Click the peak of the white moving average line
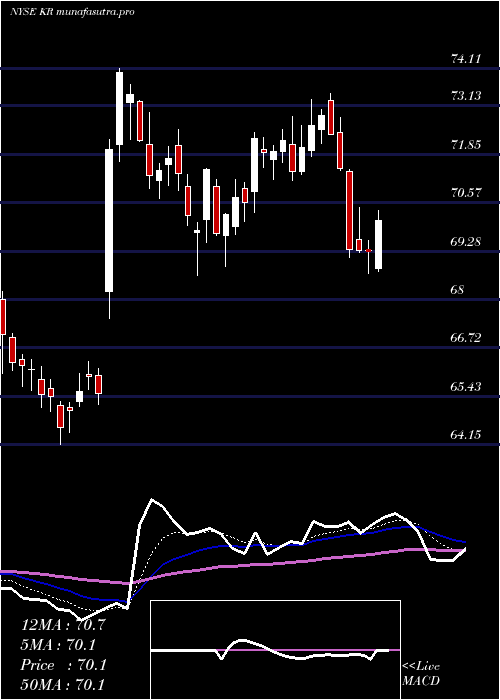Image resolution: width=500 pixels, height=700 pixels. [x=152, y=500]
